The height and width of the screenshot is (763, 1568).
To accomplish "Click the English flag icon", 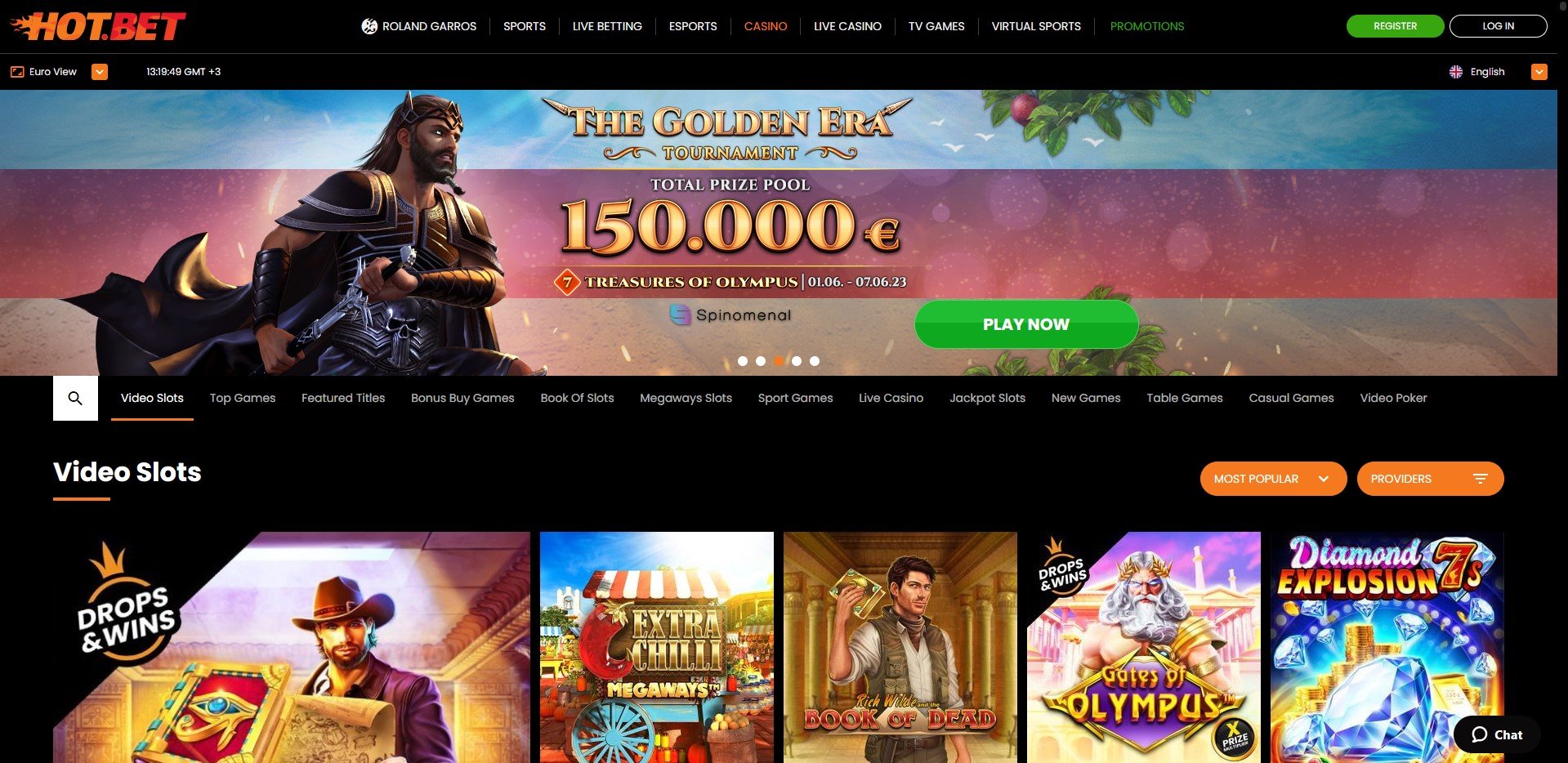I will click(x=1456, y=72).
